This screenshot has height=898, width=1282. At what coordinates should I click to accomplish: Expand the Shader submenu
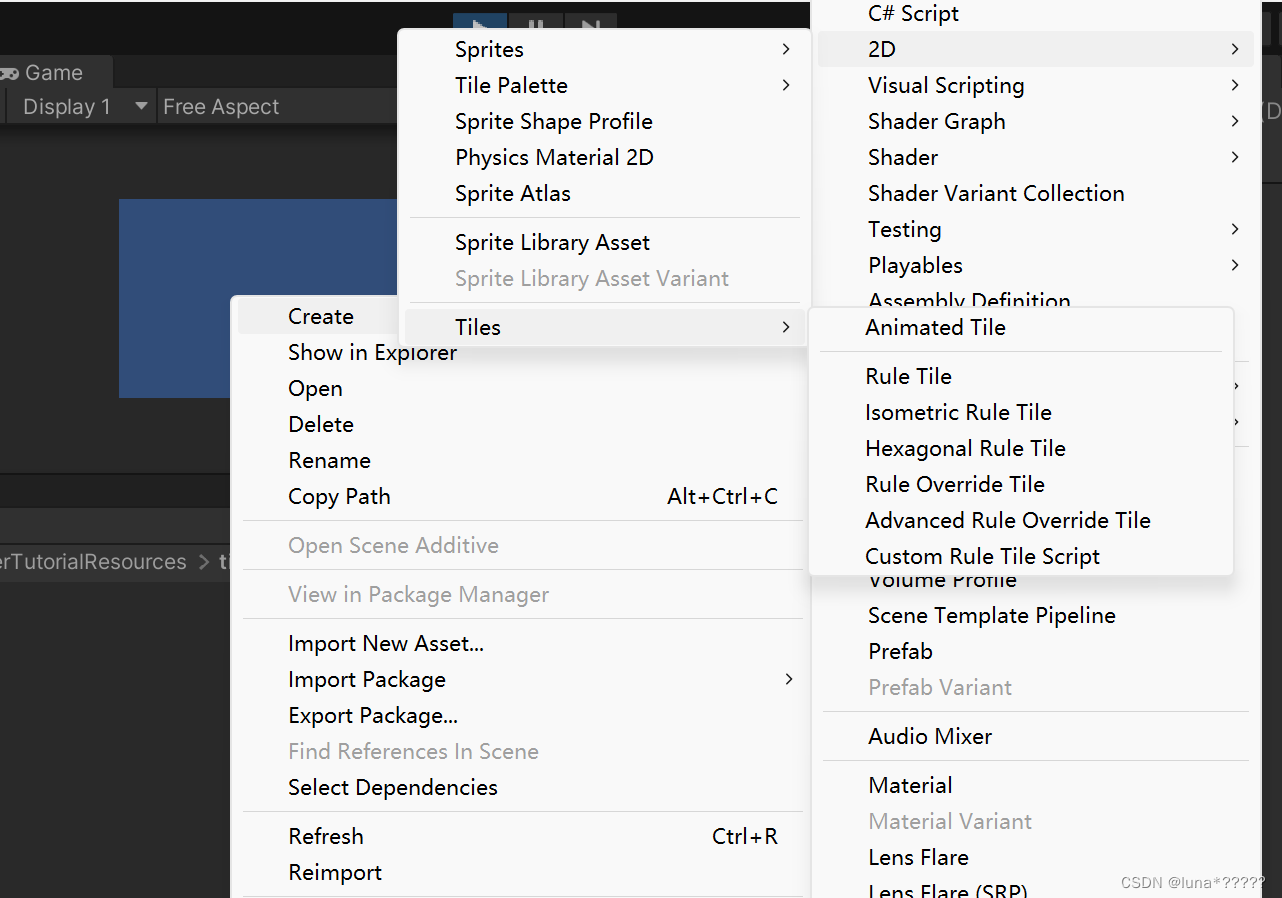coord(1036,158)
